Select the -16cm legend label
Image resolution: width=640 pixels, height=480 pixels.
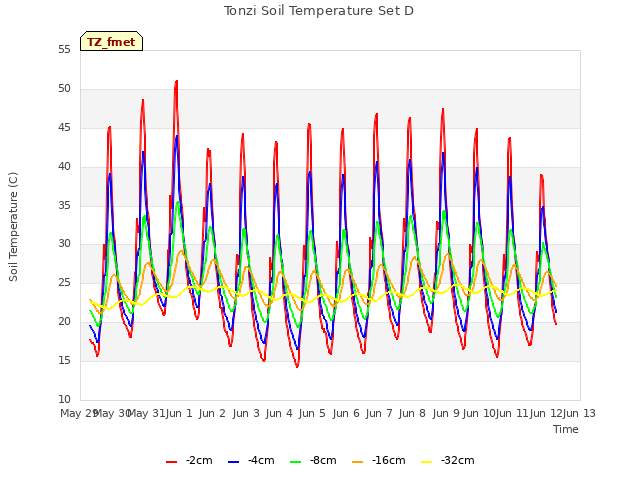[x=389, y=460]
